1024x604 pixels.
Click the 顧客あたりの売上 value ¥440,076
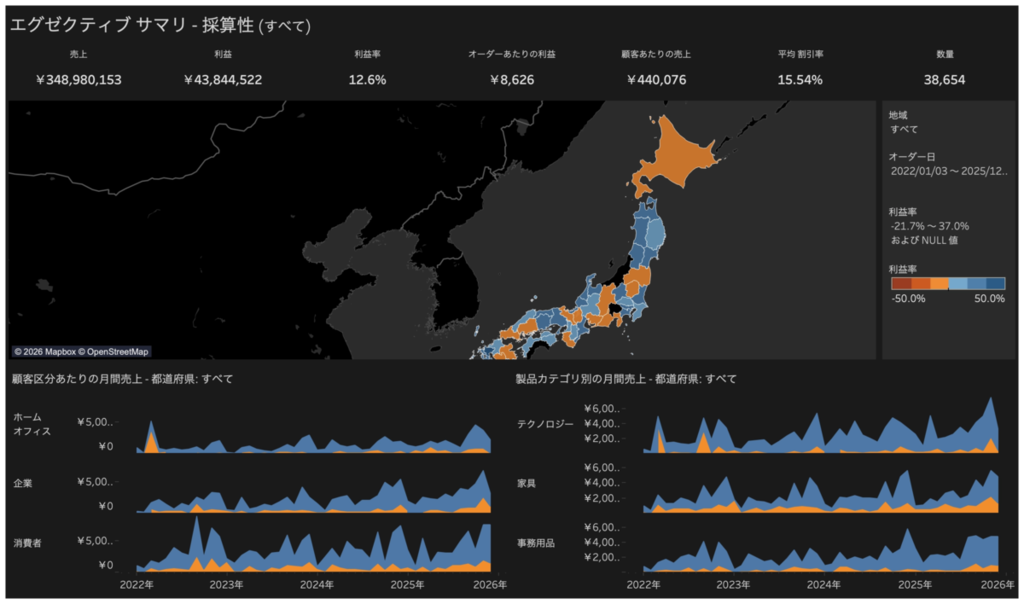point(656,80)
